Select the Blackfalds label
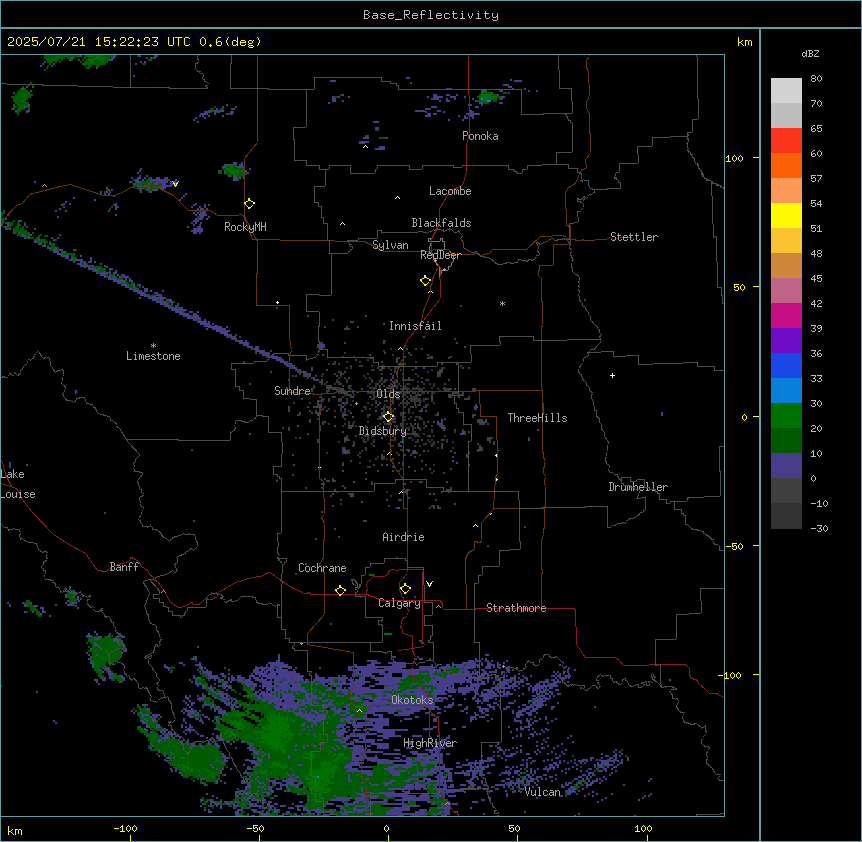Viewport: 862px width, 842px height. (x=441, y=223)
